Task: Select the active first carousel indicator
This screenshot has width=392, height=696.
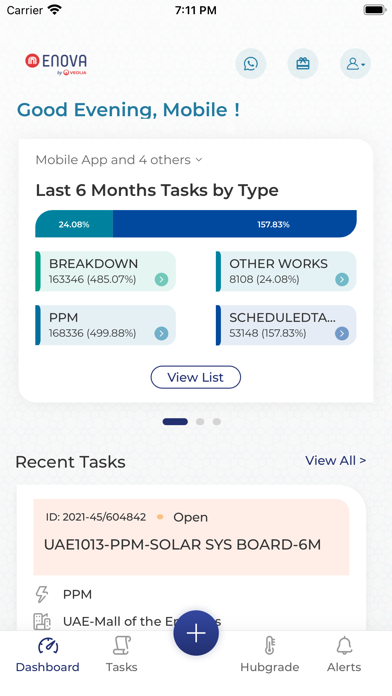Action: point(175,422)
